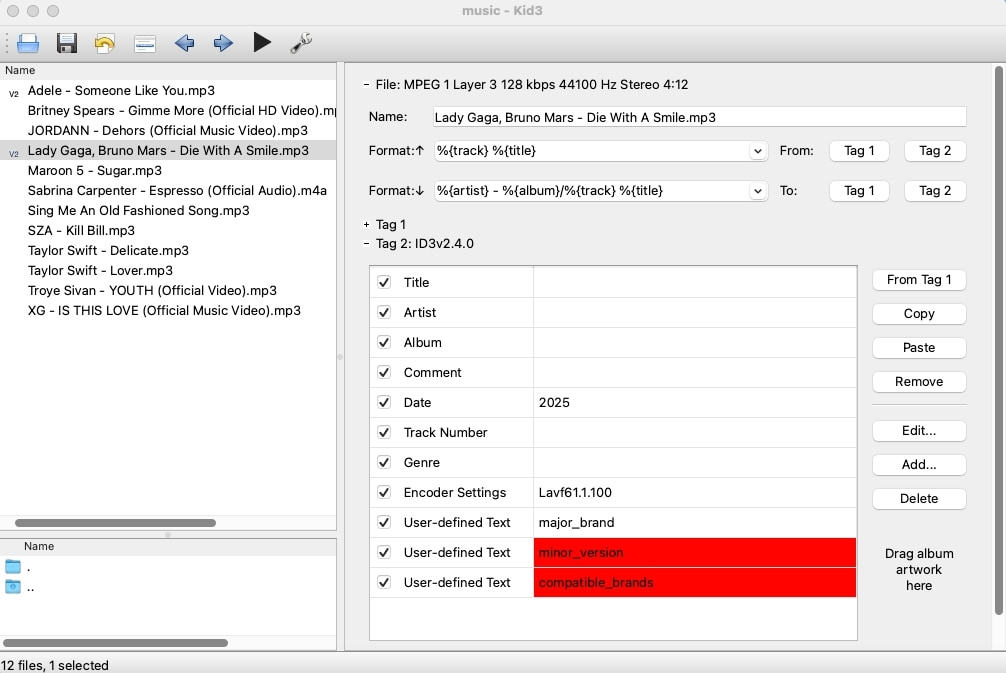This screenshot has width=1006, height=673.
Task: Uncheck the Genre field checkbox
Action: click(x=384, y=463)
